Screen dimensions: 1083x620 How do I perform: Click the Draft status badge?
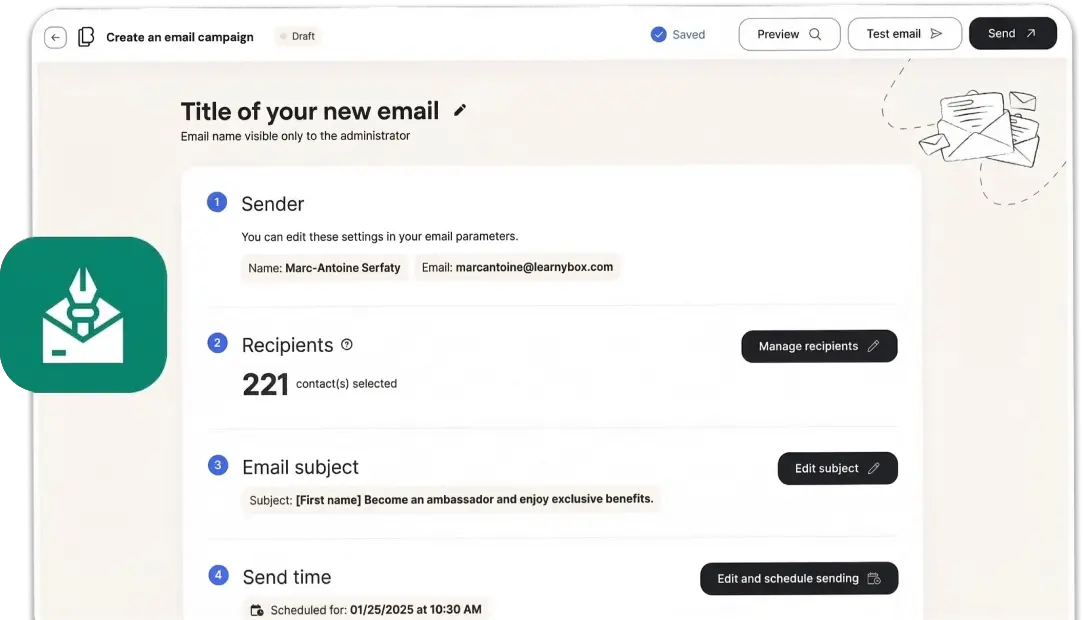297,36
